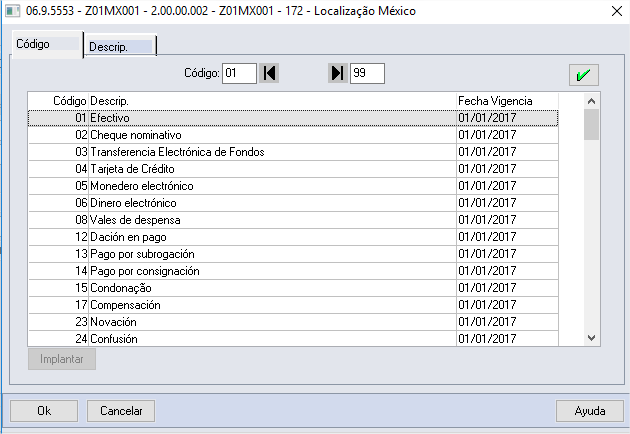Click the Ok button
The image size is (630, 434).
[x=44, y=411]
